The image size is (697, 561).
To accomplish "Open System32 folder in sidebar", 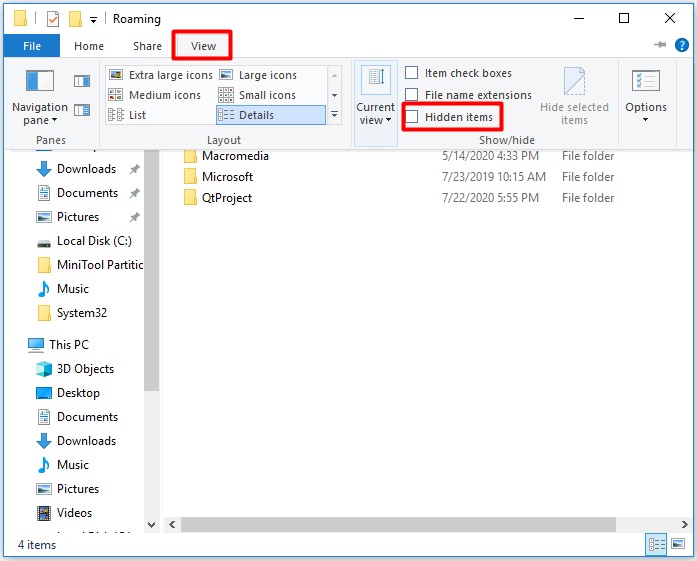I will click(x=71, y=313).
